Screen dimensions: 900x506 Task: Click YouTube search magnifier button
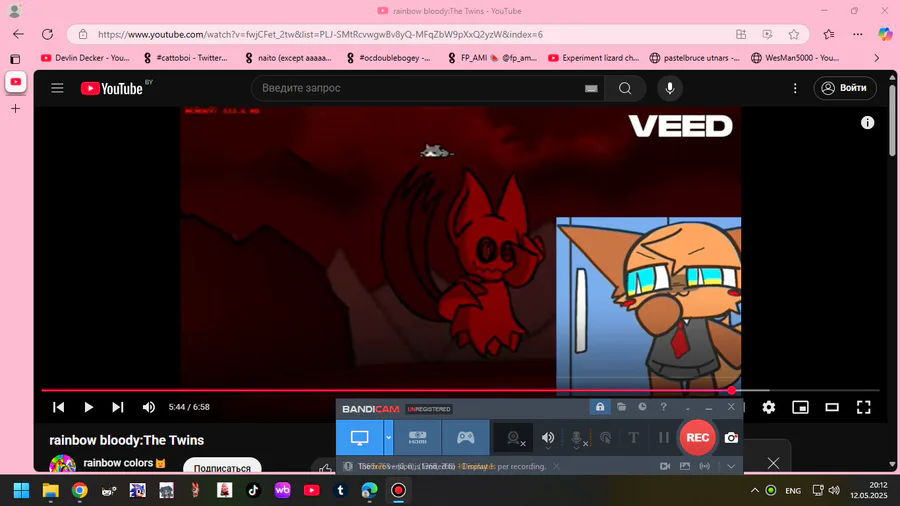(x=625, y=88)
